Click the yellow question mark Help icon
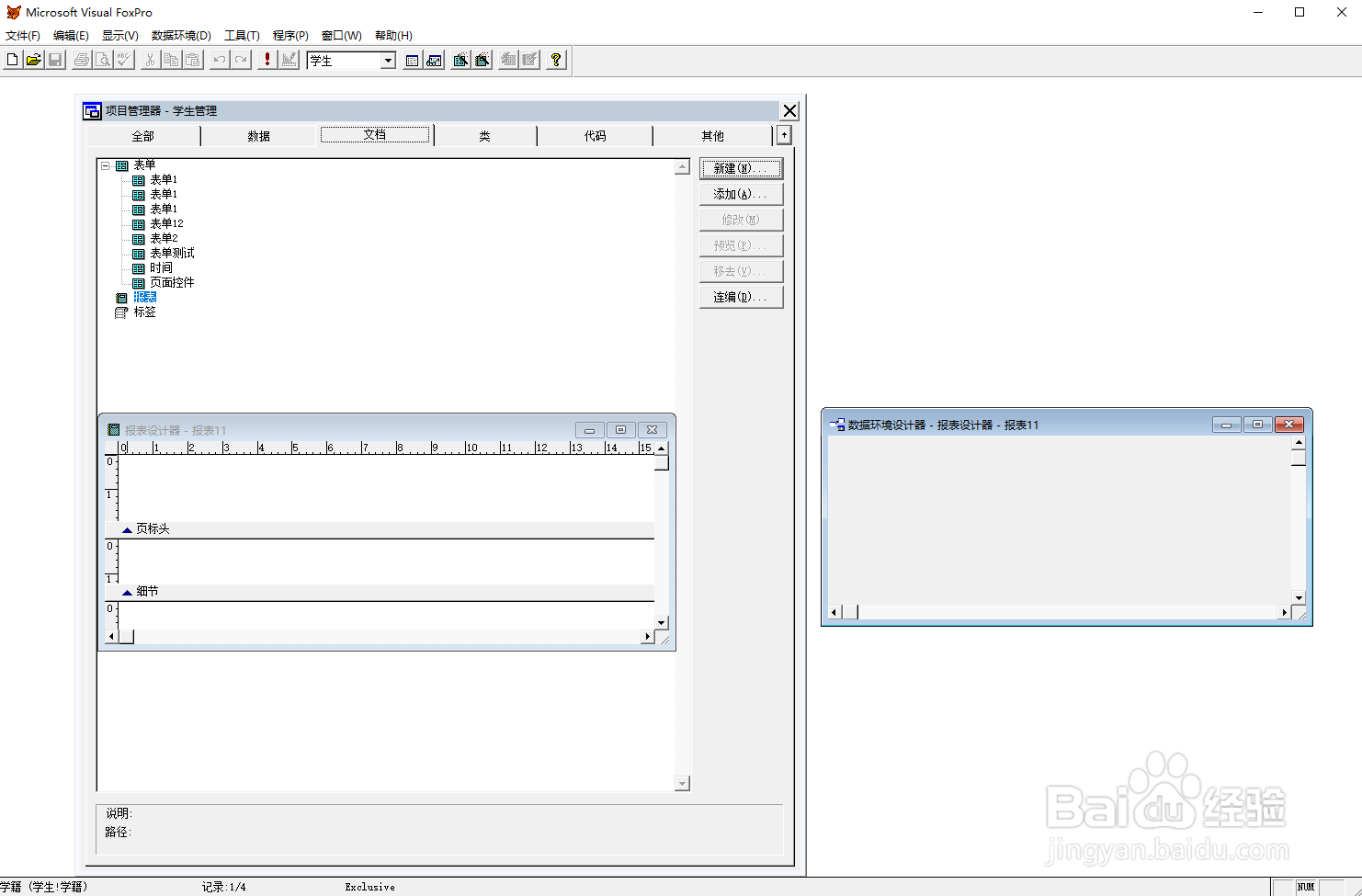This screenshot has width=1362, height=896. [556, 60]
